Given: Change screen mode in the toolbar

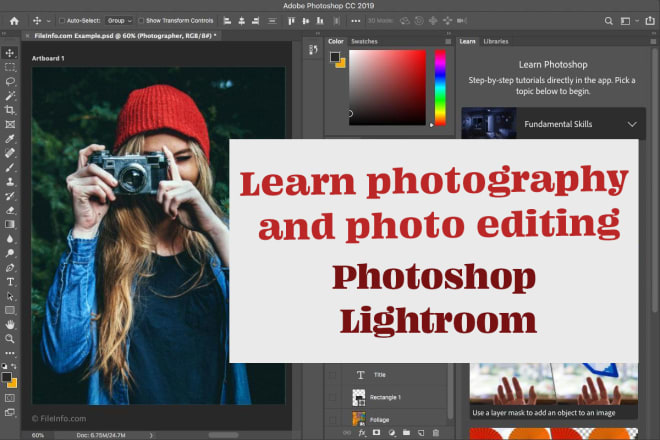Looking at the screenshot, I should [x=10, y=413].
